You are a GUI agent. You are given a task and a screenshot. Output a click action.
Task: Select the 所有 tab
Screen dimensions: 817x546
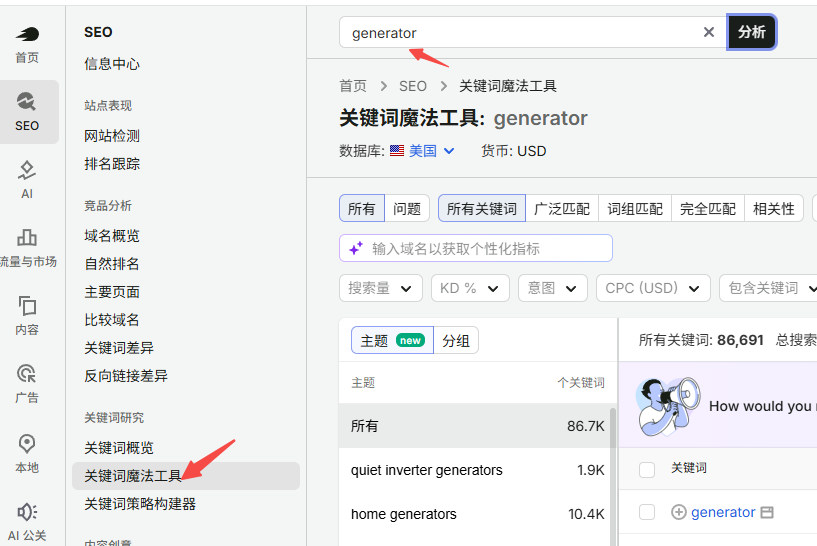362,208
